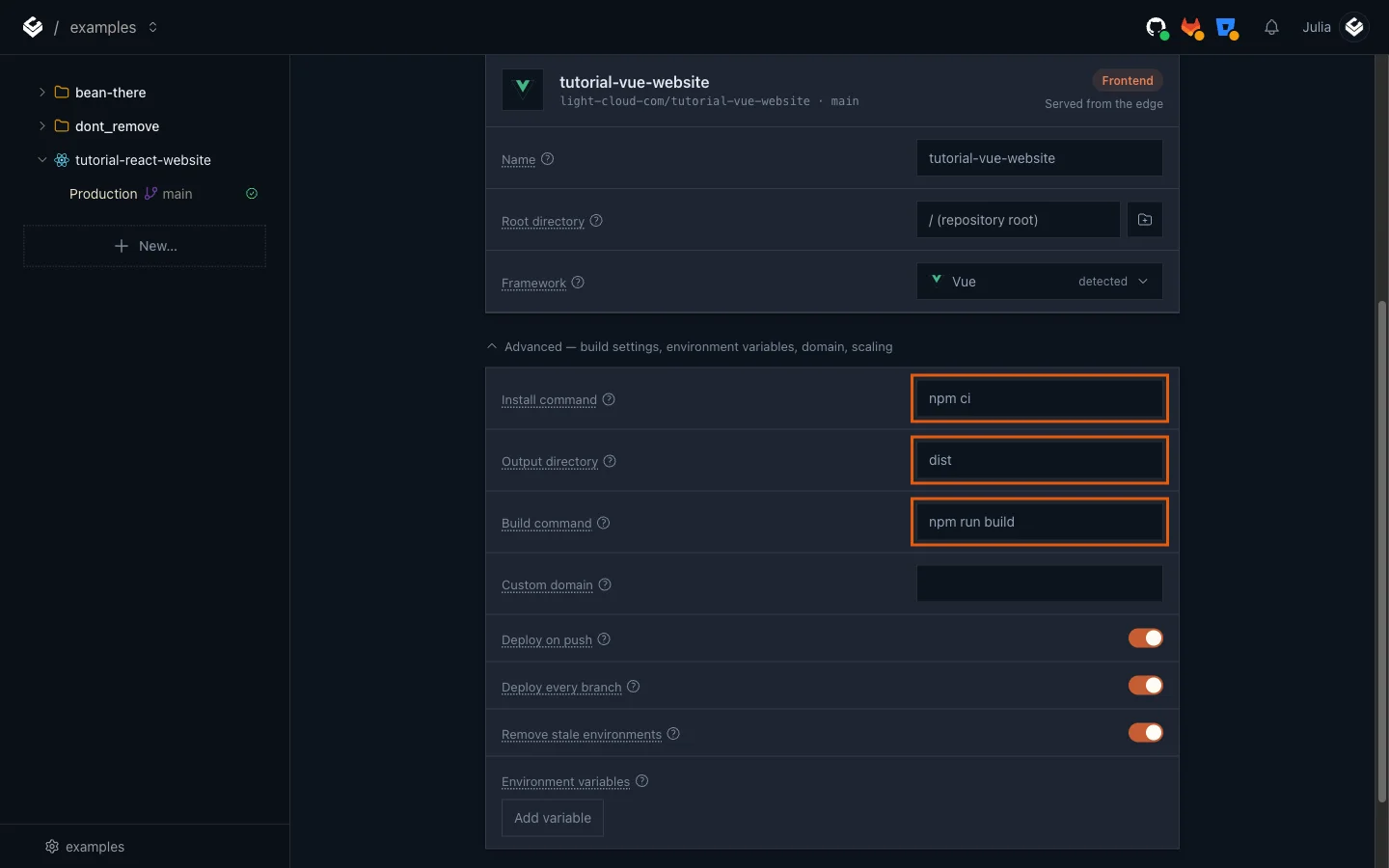Open the GitHub connection icon

point(1157,28)
